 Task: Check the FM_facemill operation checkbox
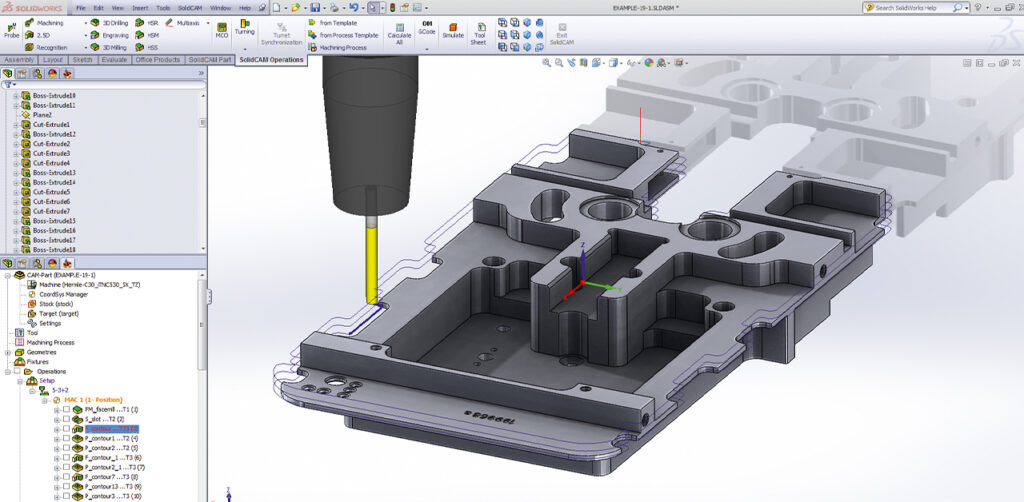point(66,409)
